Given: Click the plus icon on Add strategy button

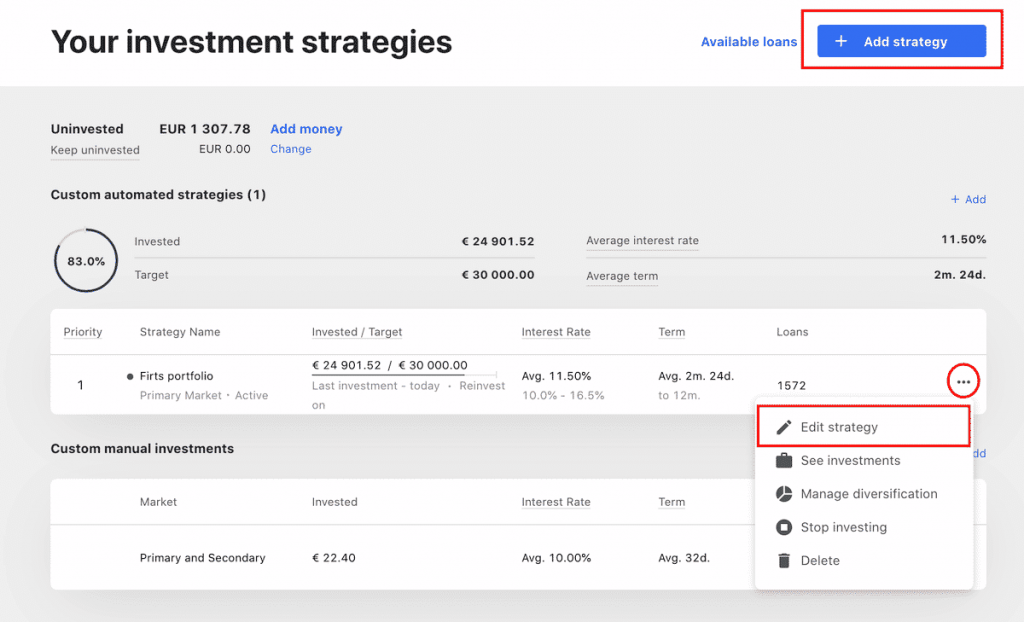Looking at the screenshot, I should coord(841,41).
